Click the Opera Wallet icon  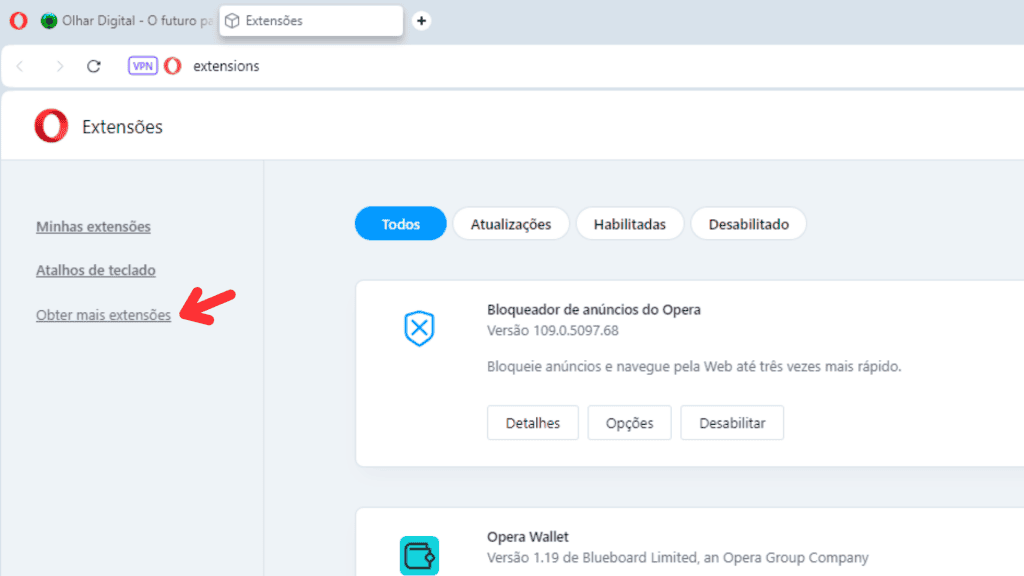418,553
